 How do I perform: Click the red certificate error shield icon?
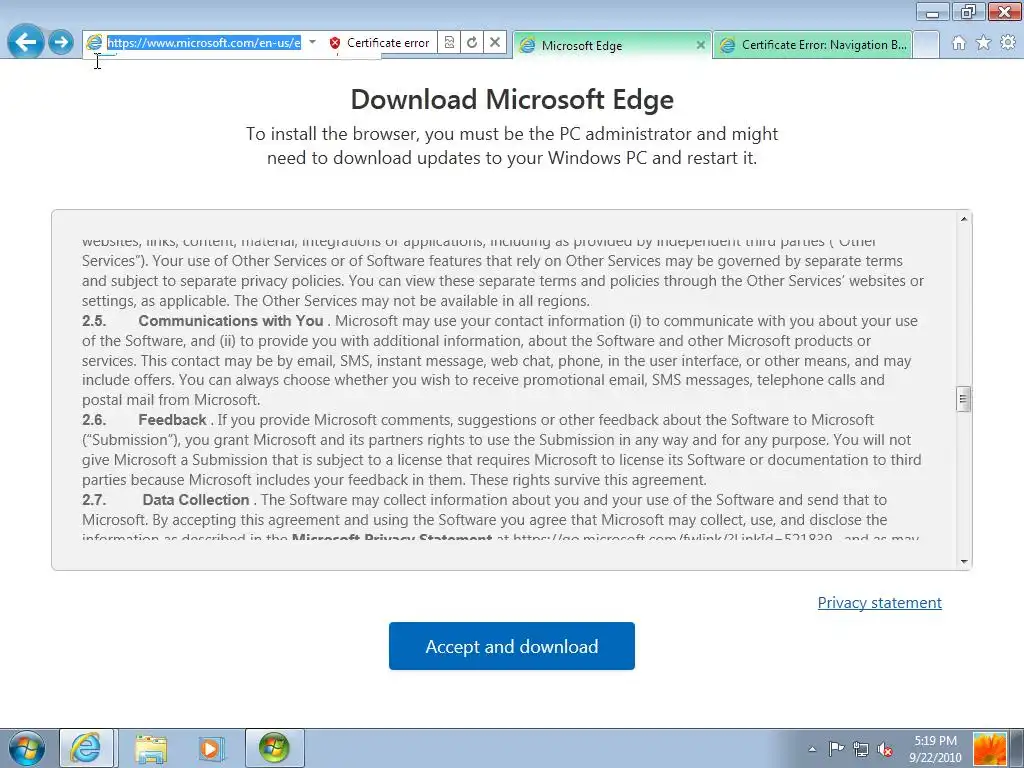[x=334, y=43]
